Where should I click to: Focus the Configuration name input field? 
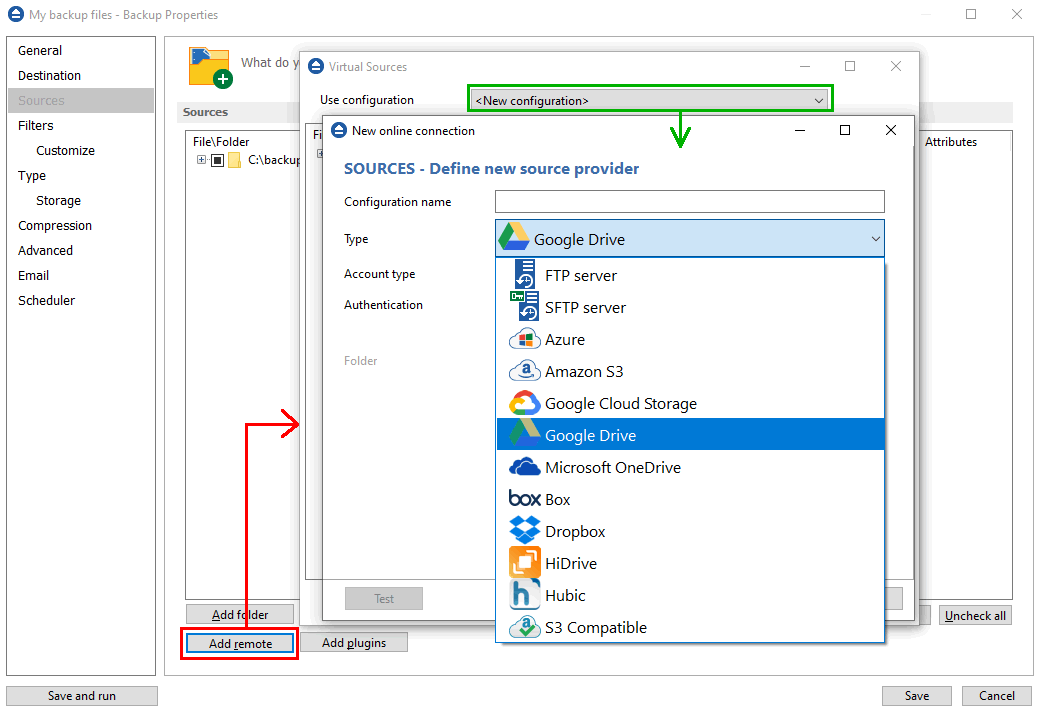690,202
